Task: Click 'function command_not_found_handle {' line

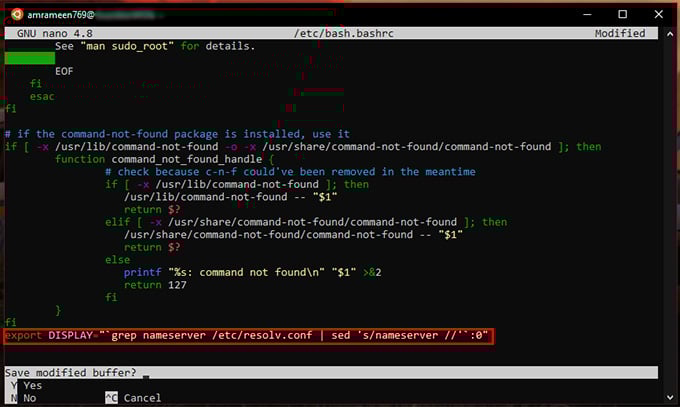Action: tap(164, 159)
